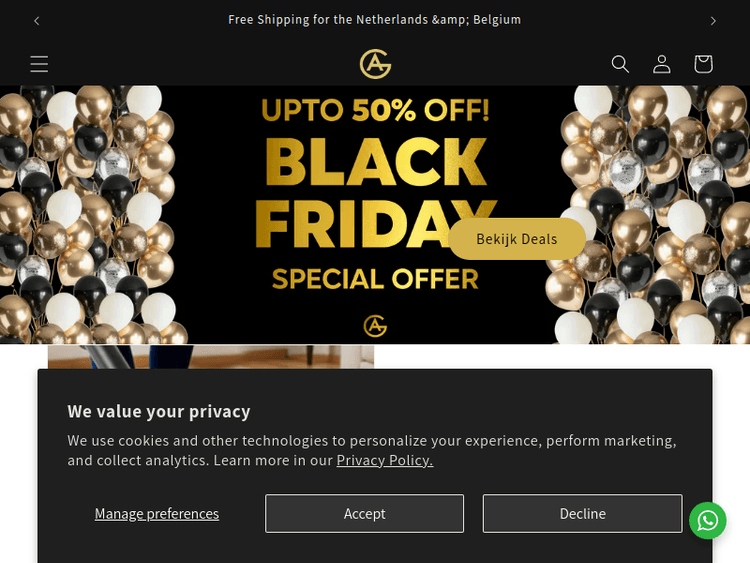Click the 'UPTO 50% OFF!' banner text
The width and height of the screenshot is (750, 563).
pyautogui.click(x=375, y=110)
